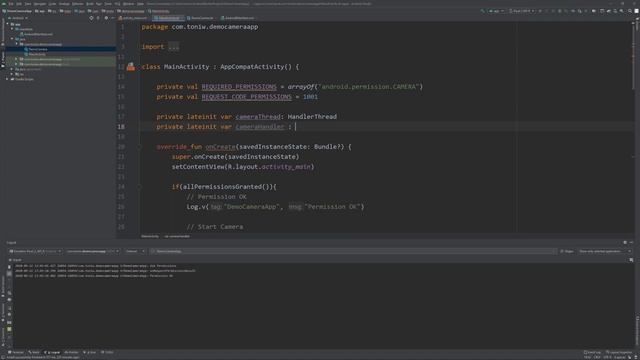The width and height of the screenshot is (640, 360).
Task: Open the Build tool window tab
Action: pos(34,352)
